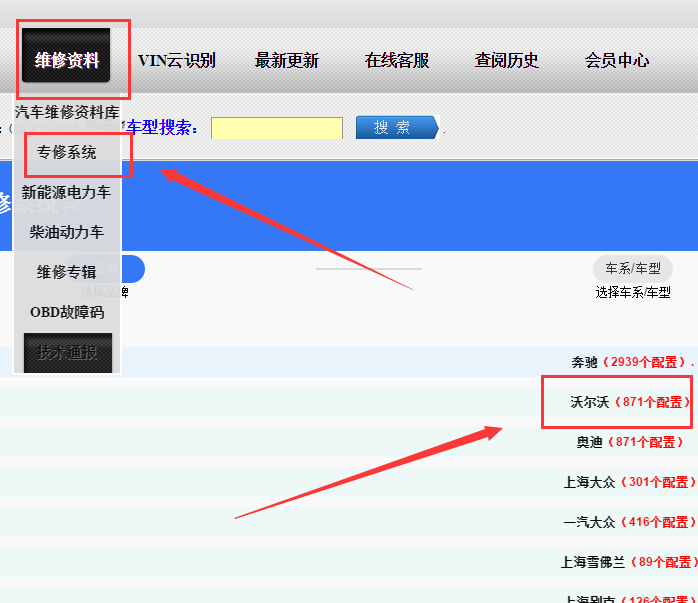698x603 pixels.
Task: Select the 车系/车型 step pill
Action: tap(633, 269)
